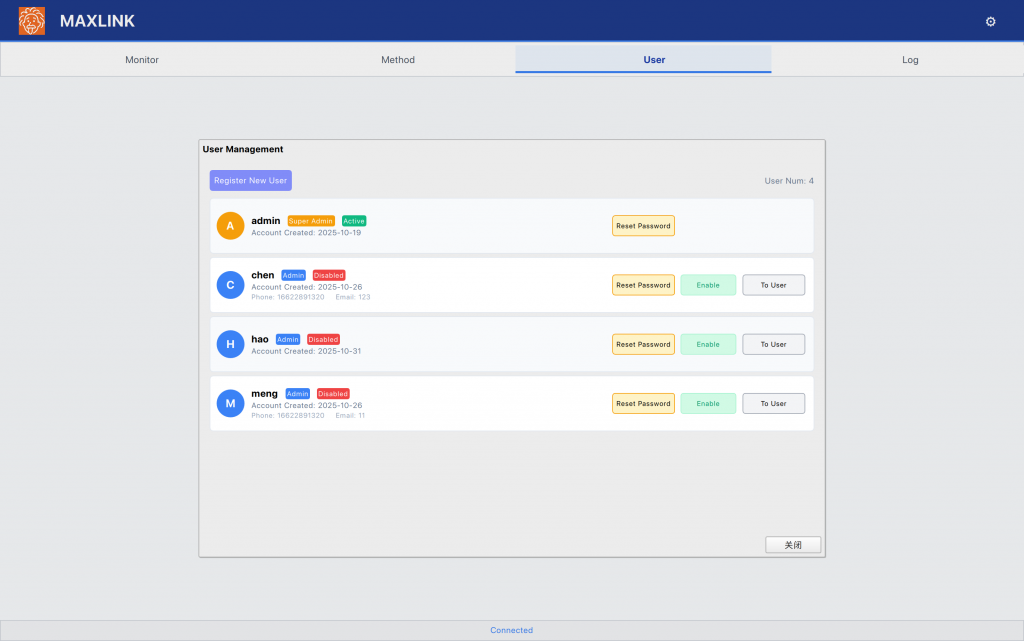Switch to the Monitor tab

pos(142,60)
